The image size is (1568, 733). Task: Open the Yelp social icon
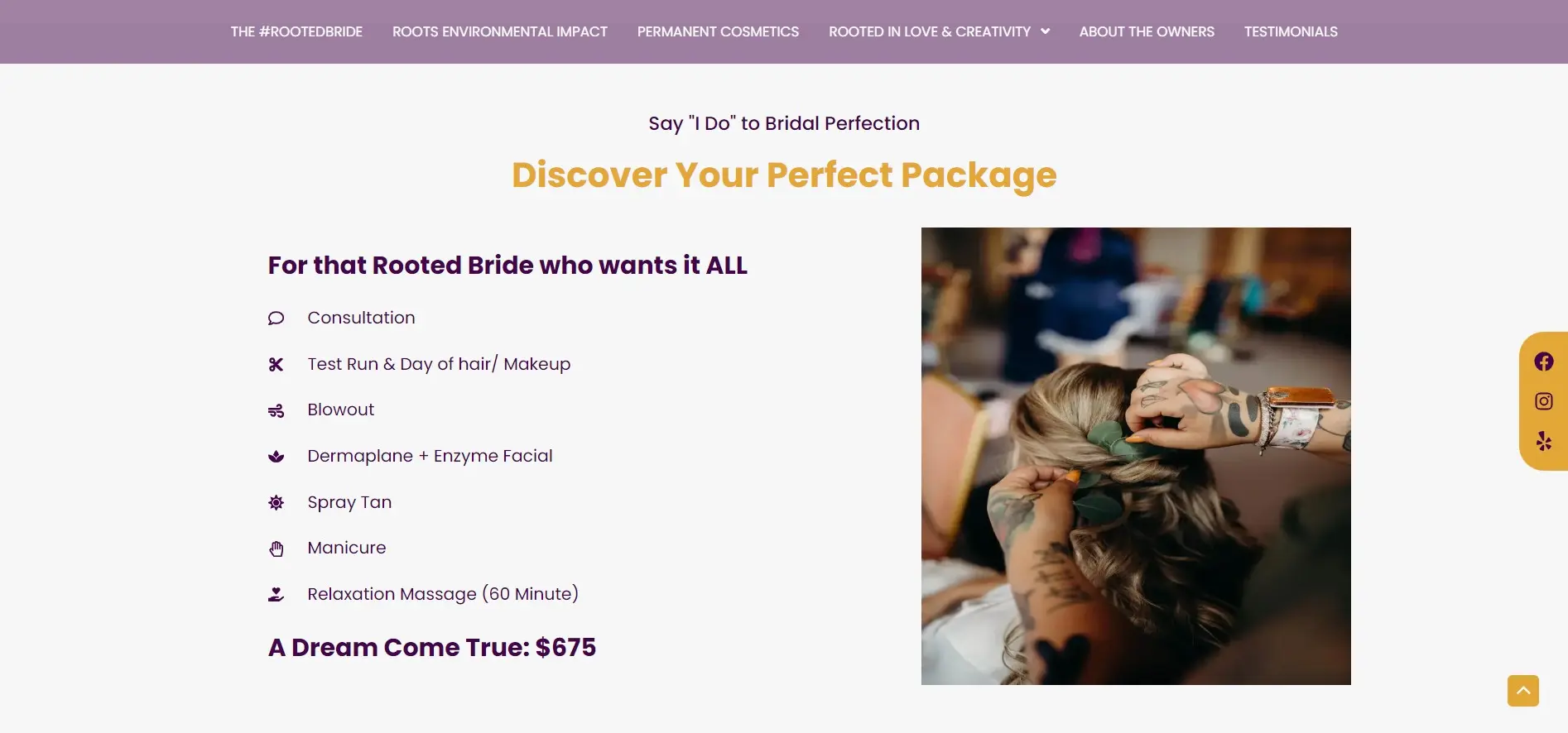pos(1543,441)
